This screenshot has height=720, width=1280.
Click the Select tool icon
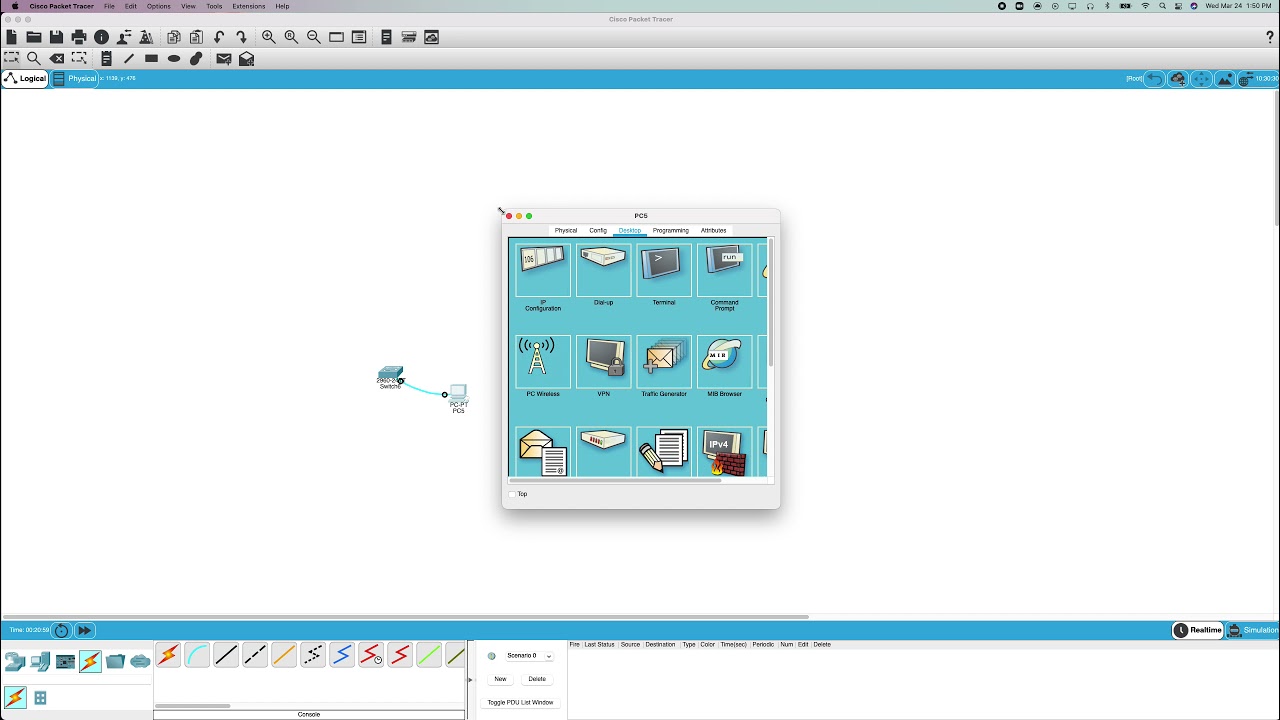[x=12, y=59]
